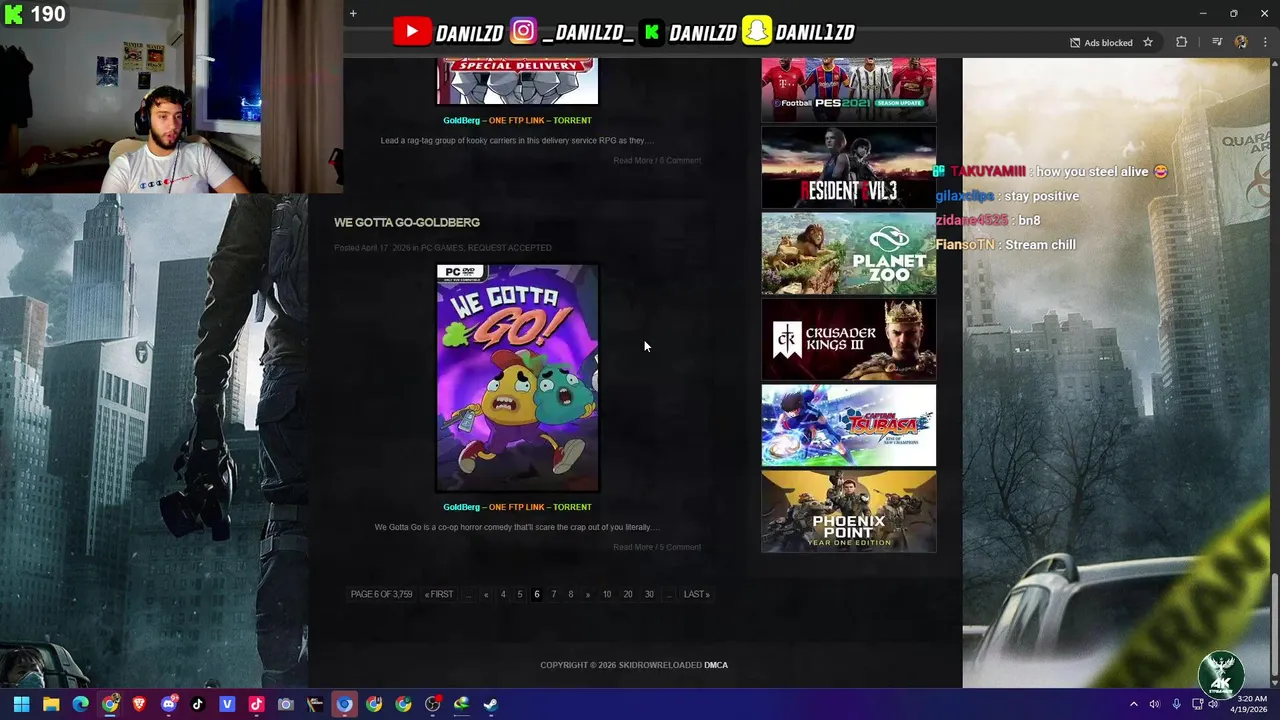This screenshot has height=720, width=1280.
Task: Click the browser vertical scrollbar thumb
Action: pyautogui.click(x=1274, y=625)
